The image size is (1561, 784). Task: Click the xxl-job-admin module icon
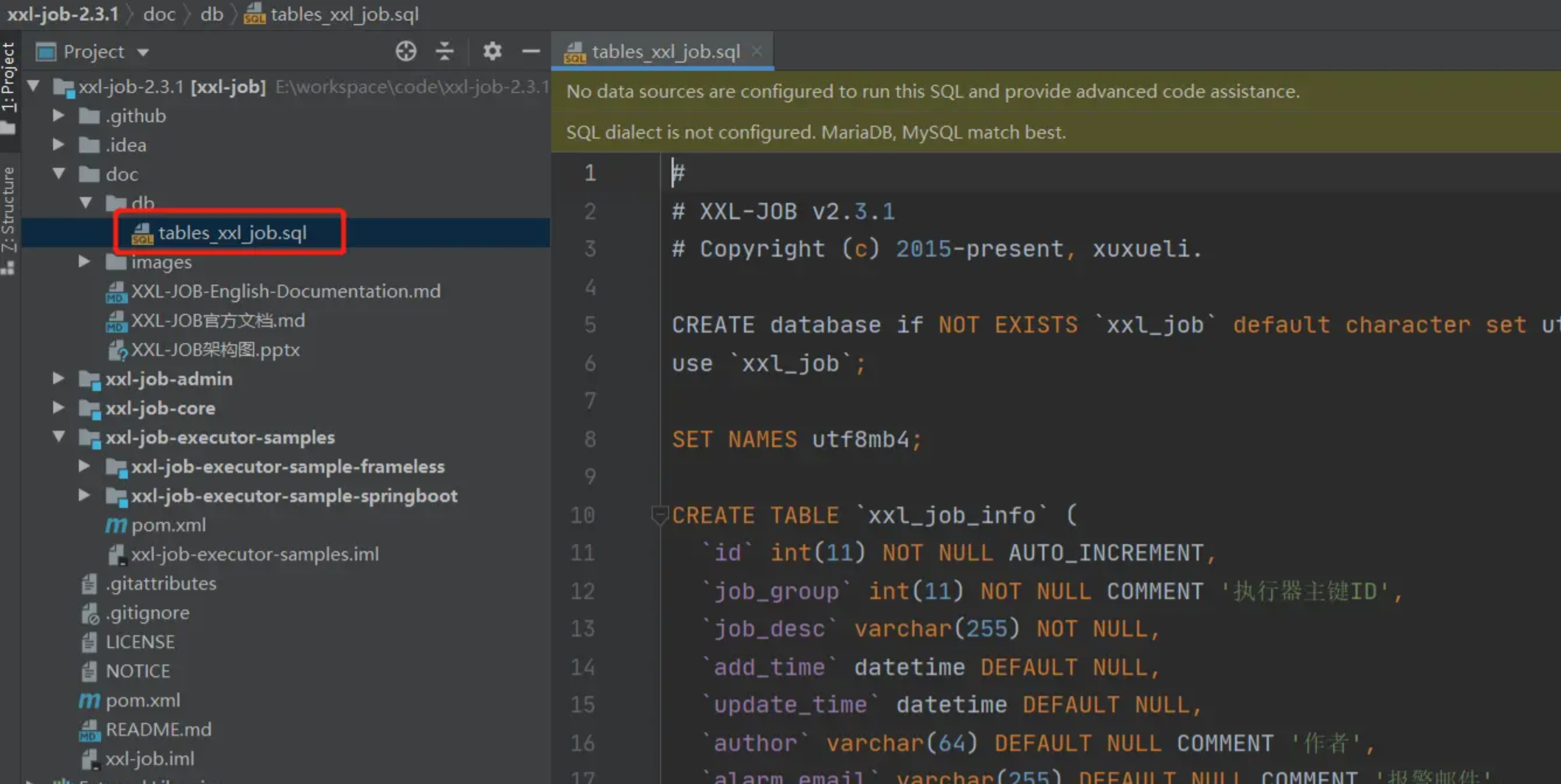(89, 380)
